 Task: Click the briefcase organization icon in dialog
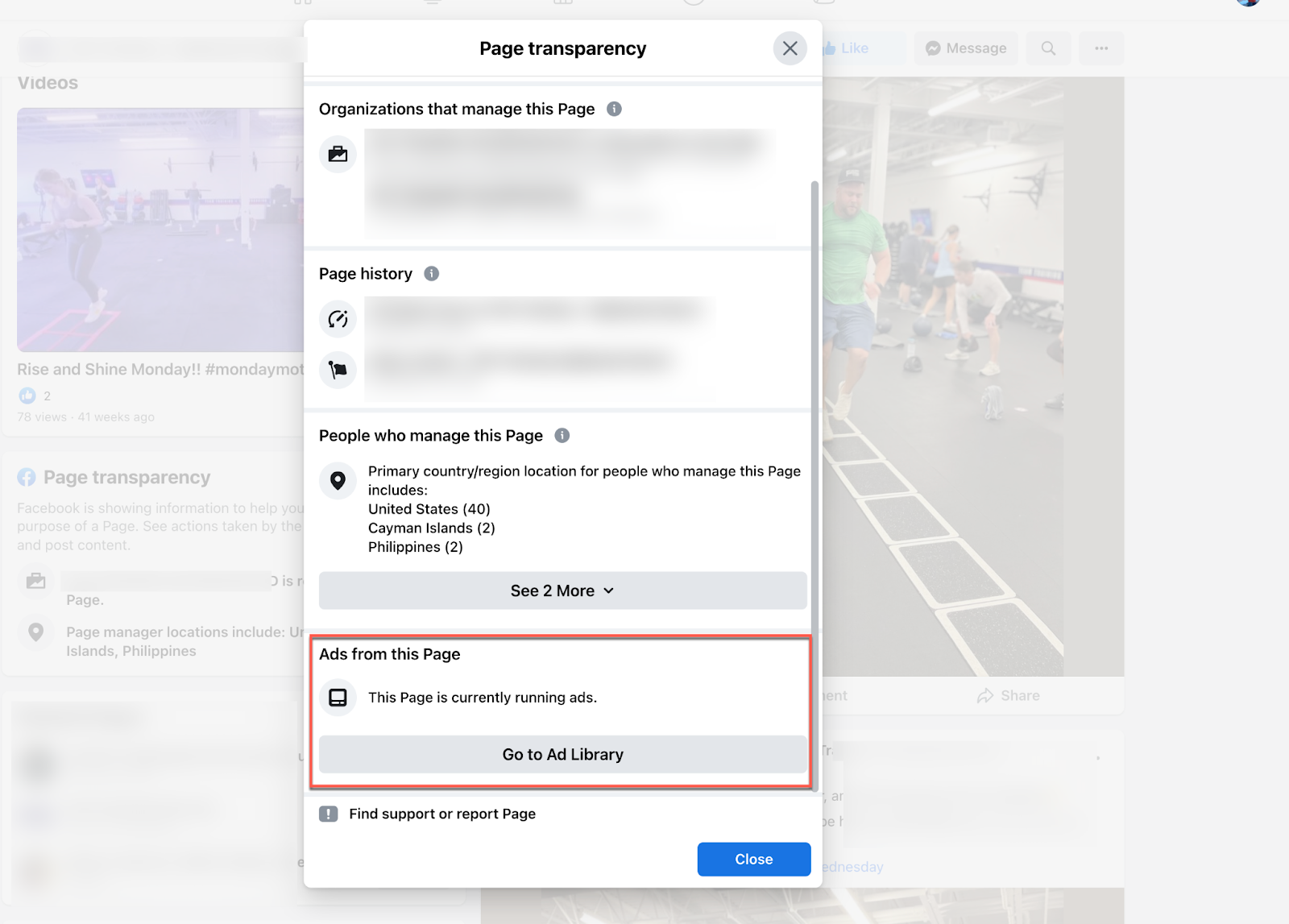click(x=338, y=154)
